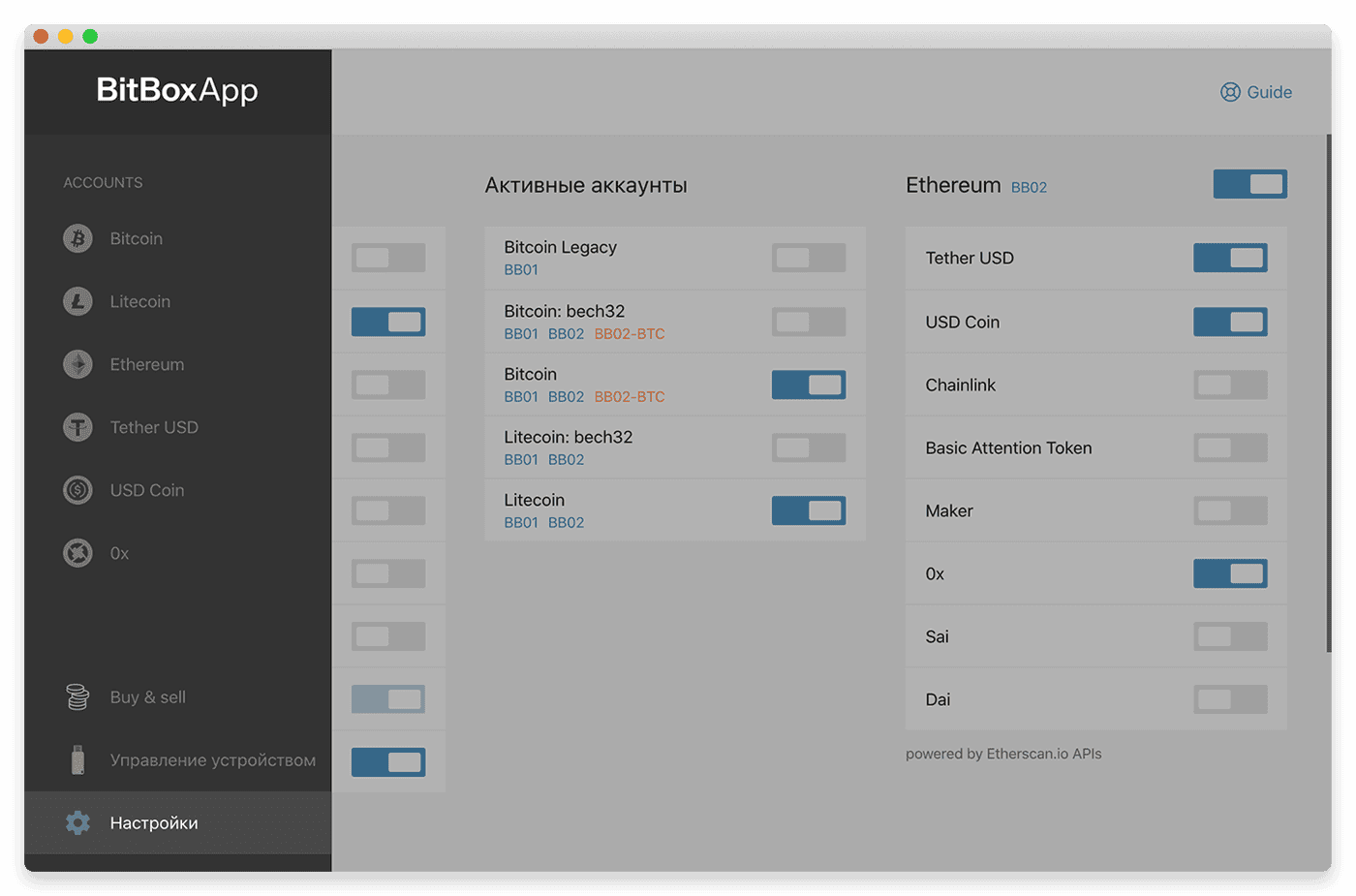Disable the Litecoin account toggle
Screen dimensions: 1356x896
coord(809,510)
